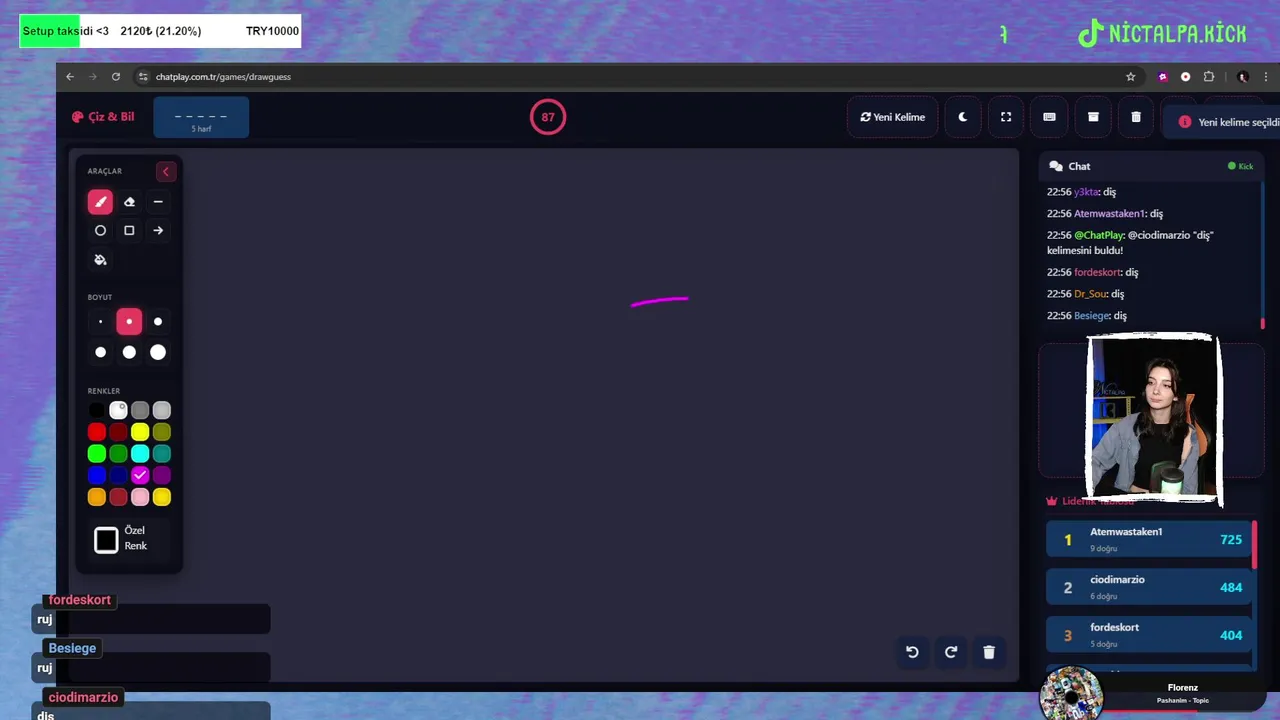Pick the light gray color swatch
This screenshot has width=1280, height=720.
click(162, 410)
